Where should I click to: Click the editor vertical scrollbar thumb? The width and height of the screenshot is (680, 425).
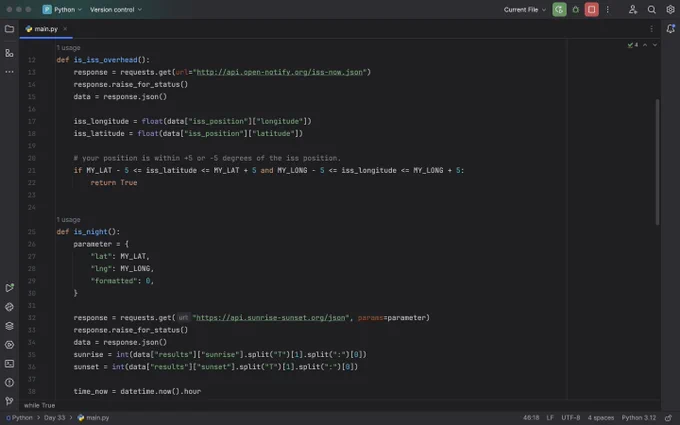pos(657,162)
